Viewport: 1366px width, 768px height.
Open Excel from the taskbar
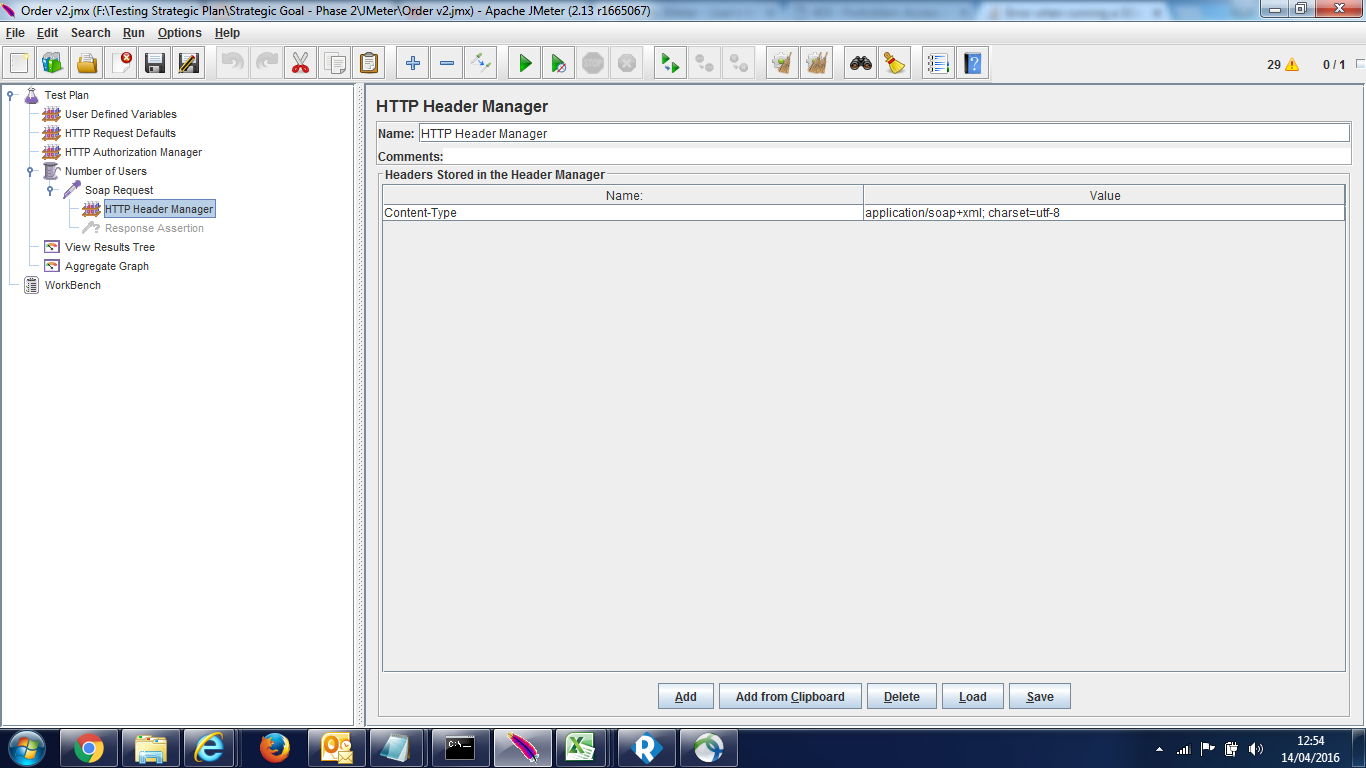click(x=580, y=748)
